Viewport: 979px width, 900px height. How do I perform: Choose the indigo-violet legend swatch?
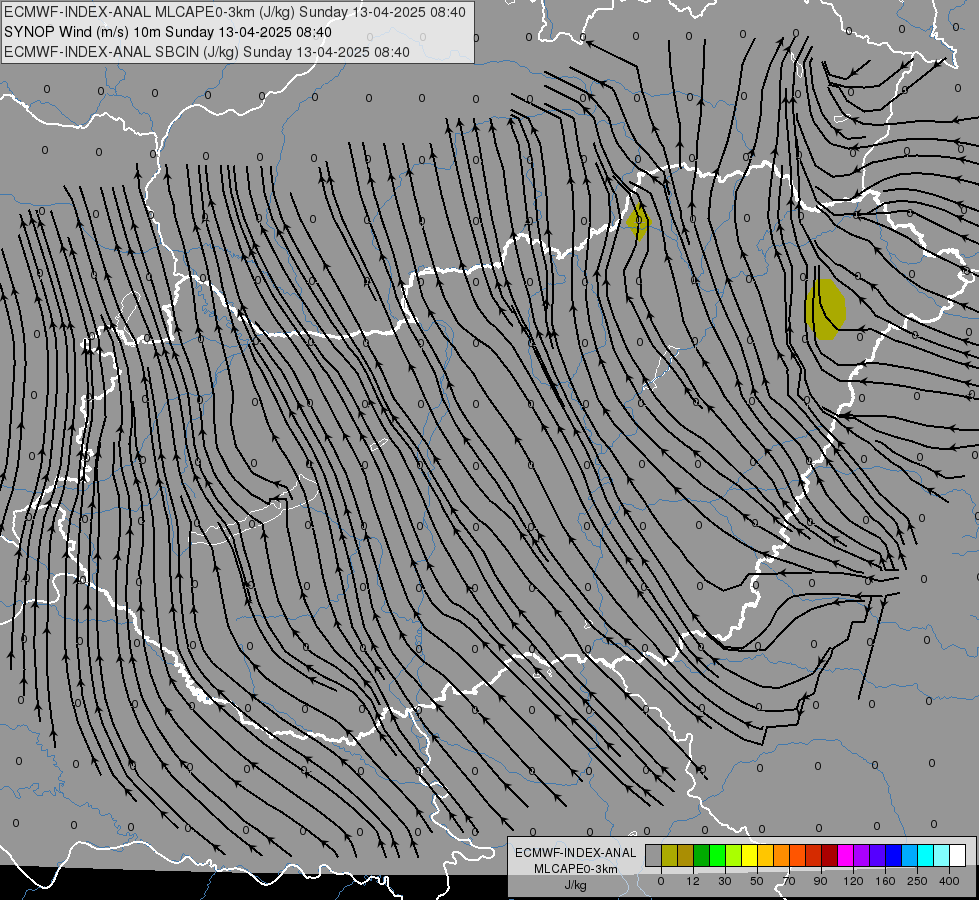[878, 855]
